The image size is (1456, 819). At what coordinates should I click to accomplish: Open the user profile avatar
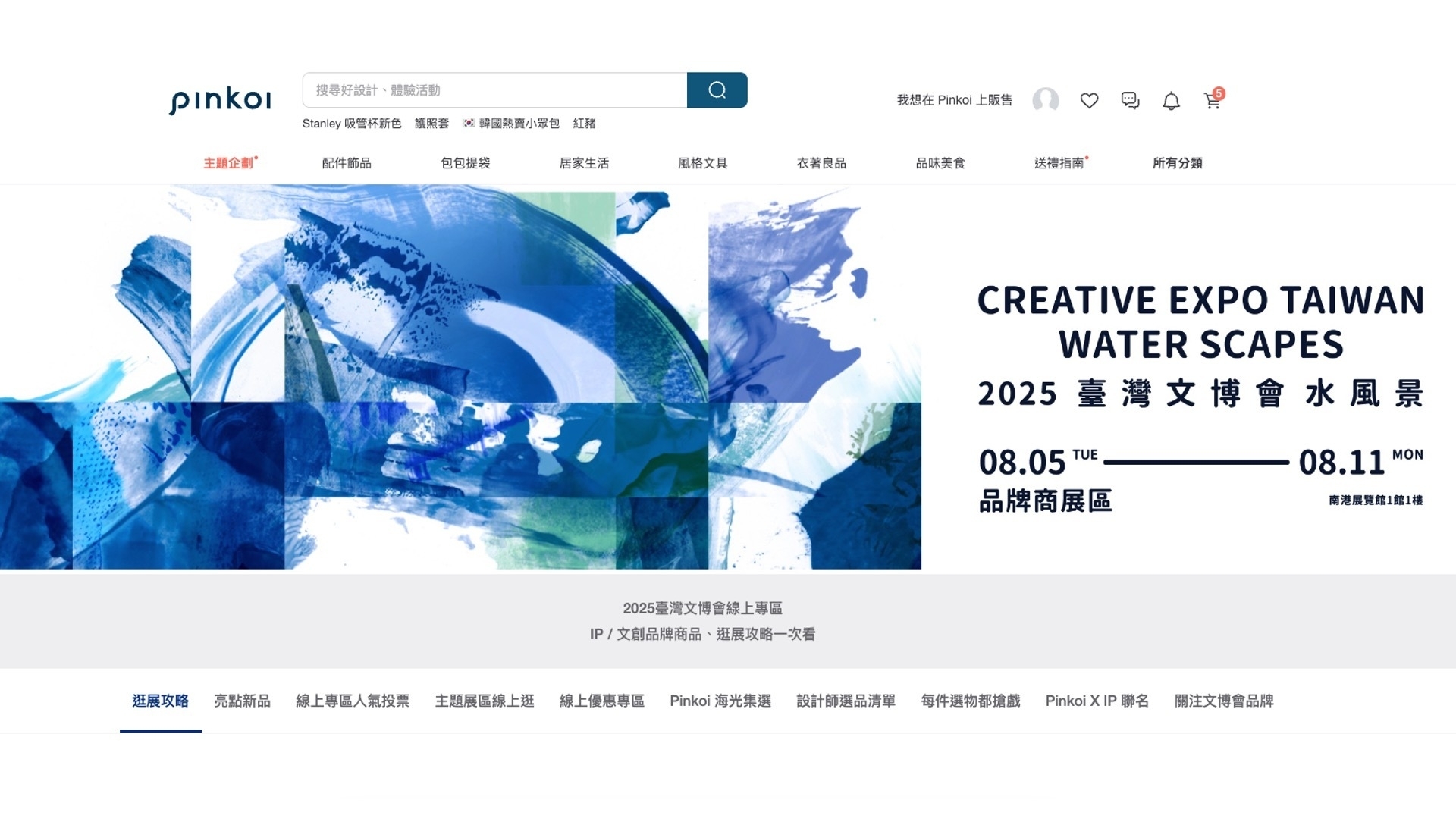click(x=1046, y=100)
